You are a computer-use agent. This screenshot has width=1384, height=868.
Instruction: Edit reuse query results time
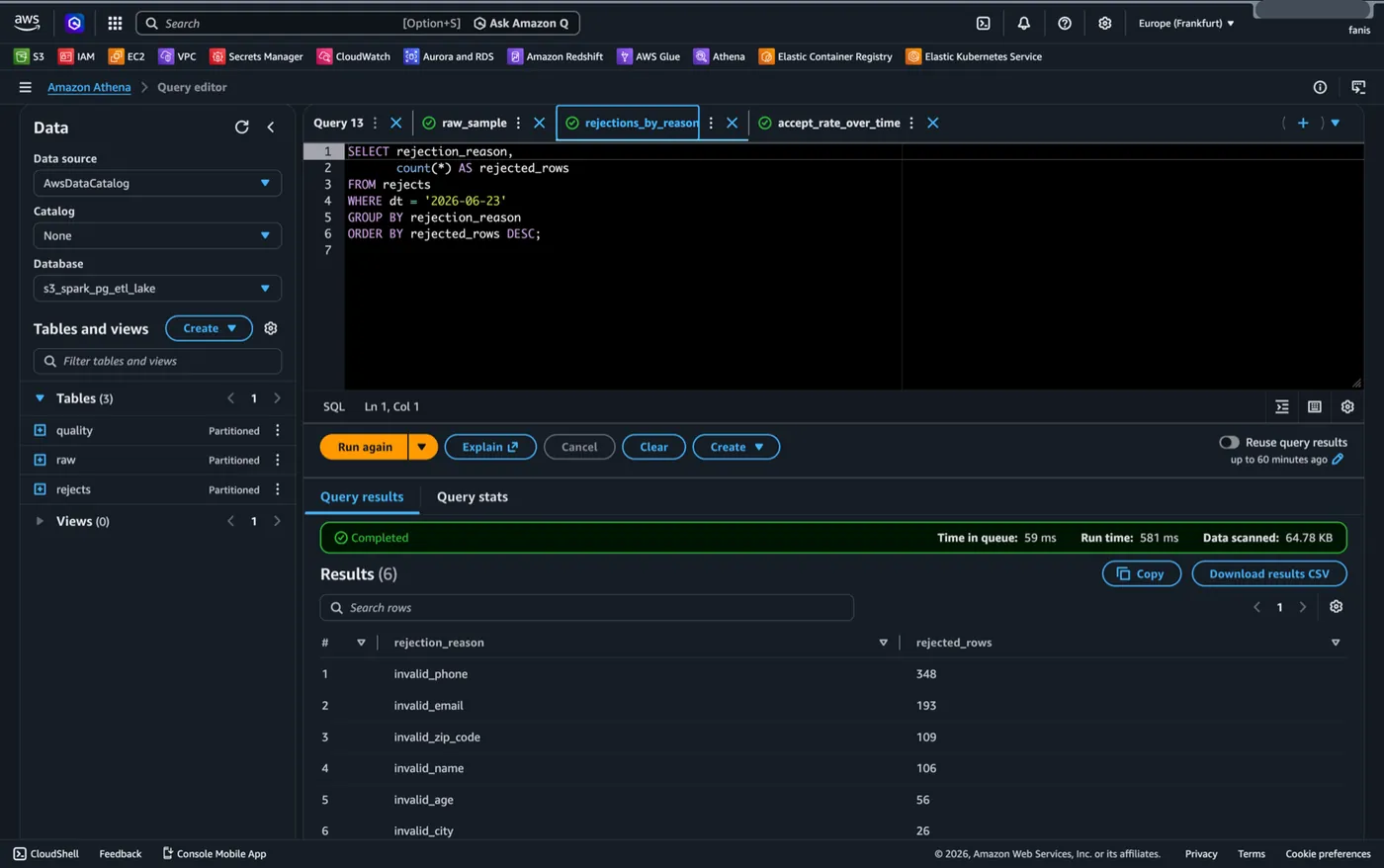(1338, 459)
